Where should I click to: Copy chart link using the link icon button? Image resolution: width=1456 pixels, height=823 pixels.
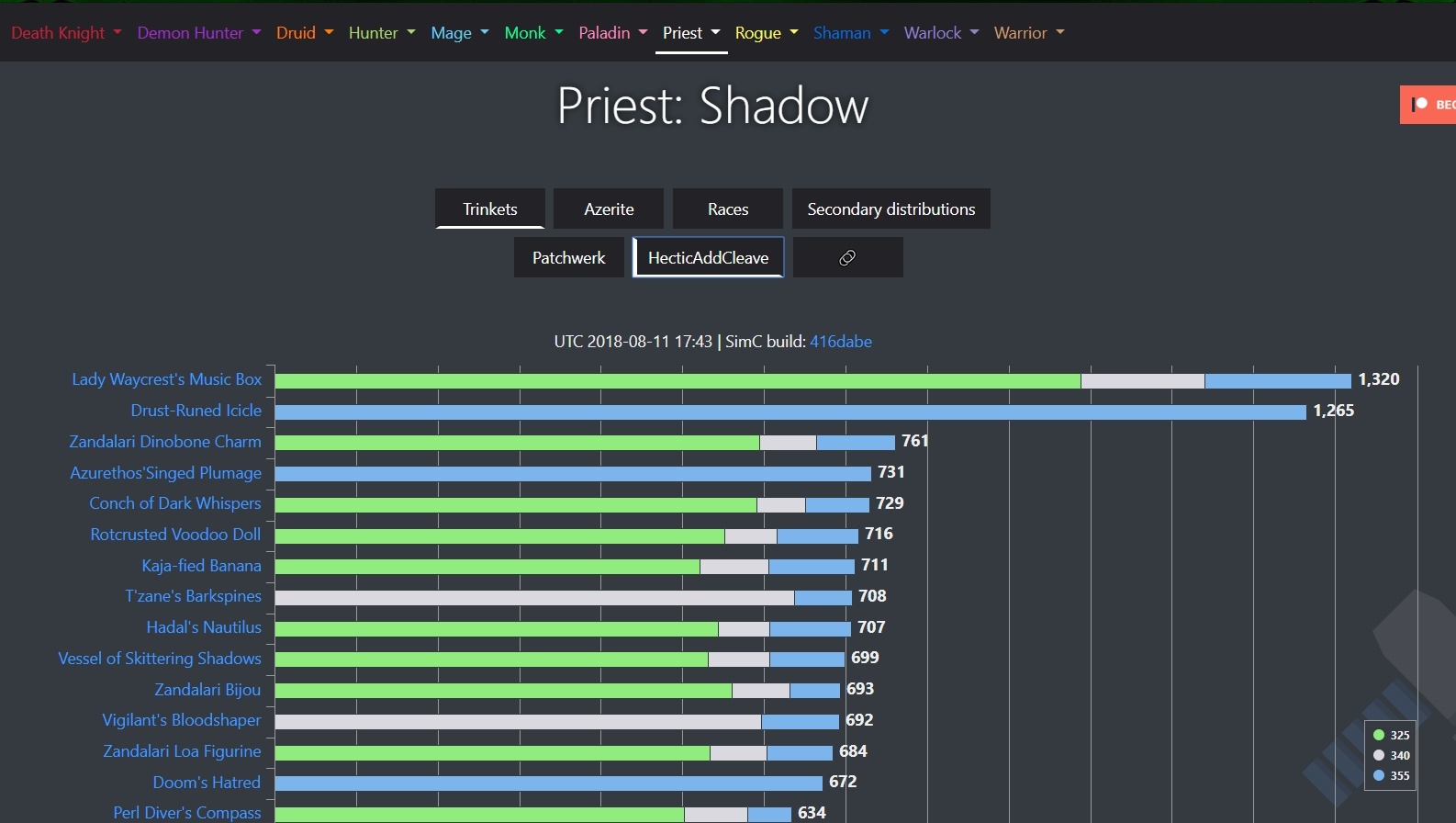click(847, 257)
